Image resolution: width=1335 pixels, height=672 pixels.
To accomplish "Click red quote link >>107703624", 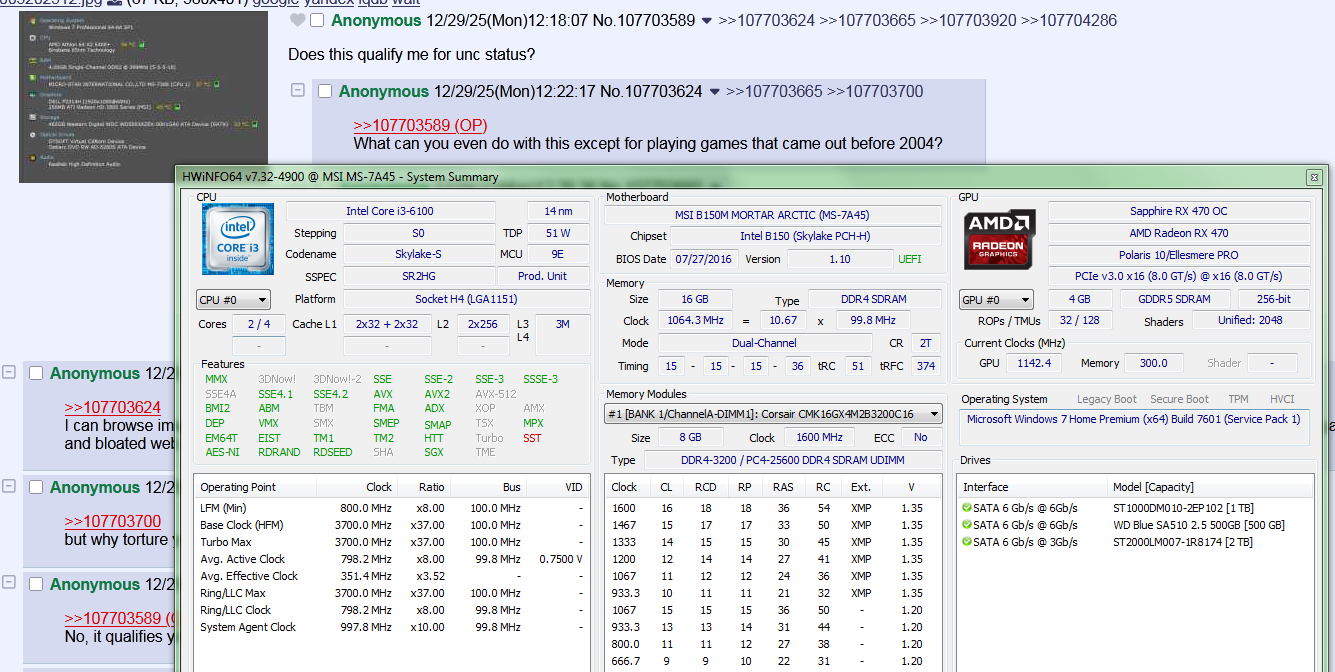I will [113, 407].
